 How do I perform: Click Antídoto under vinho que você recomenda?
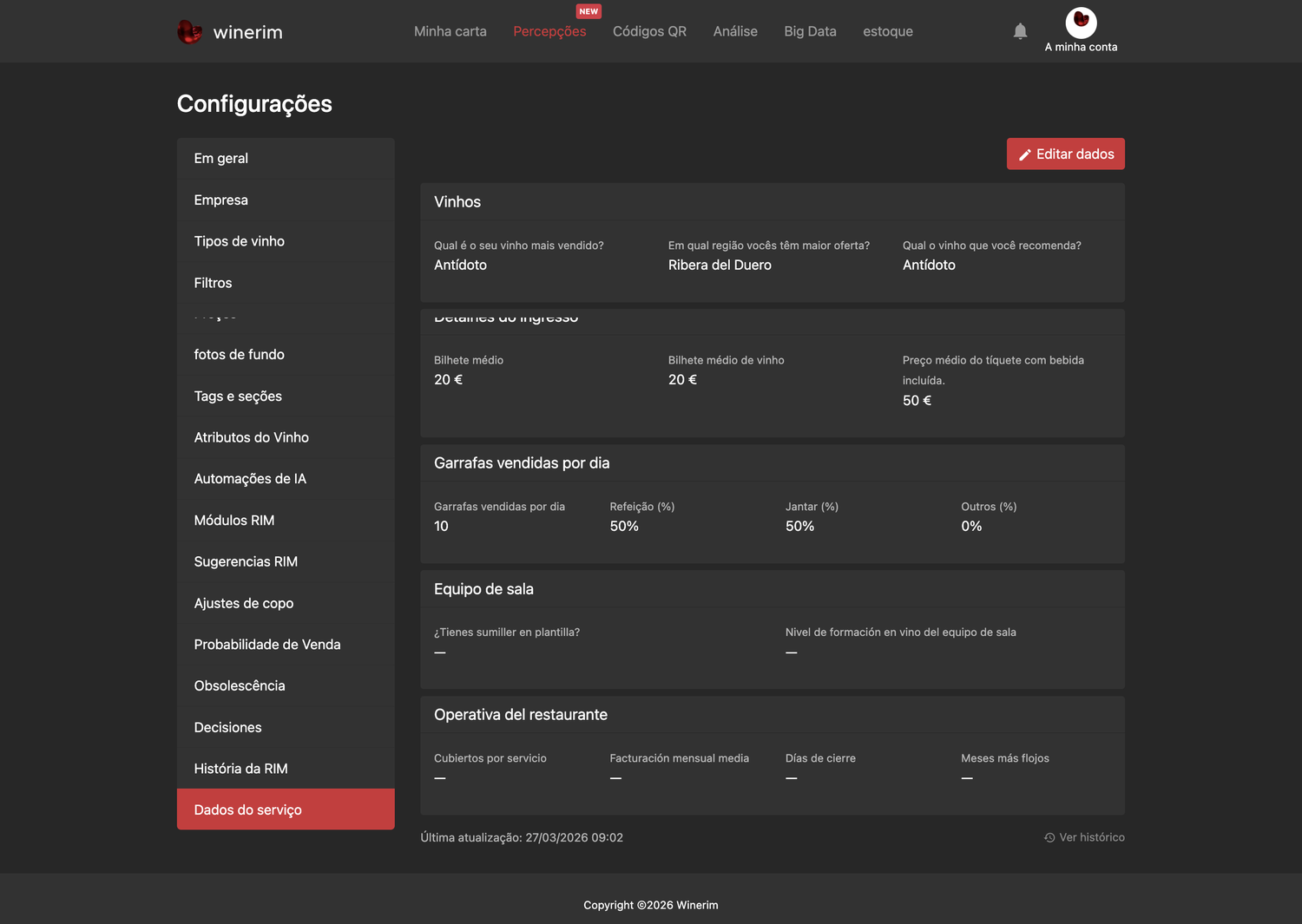929,265
